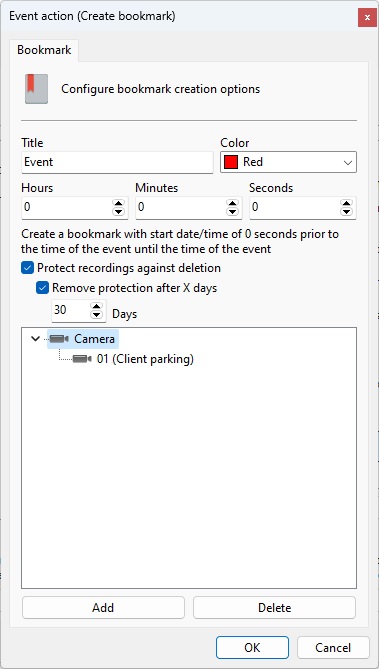
Task: Increase Hours using the up arrow
Action: point(118,203)
